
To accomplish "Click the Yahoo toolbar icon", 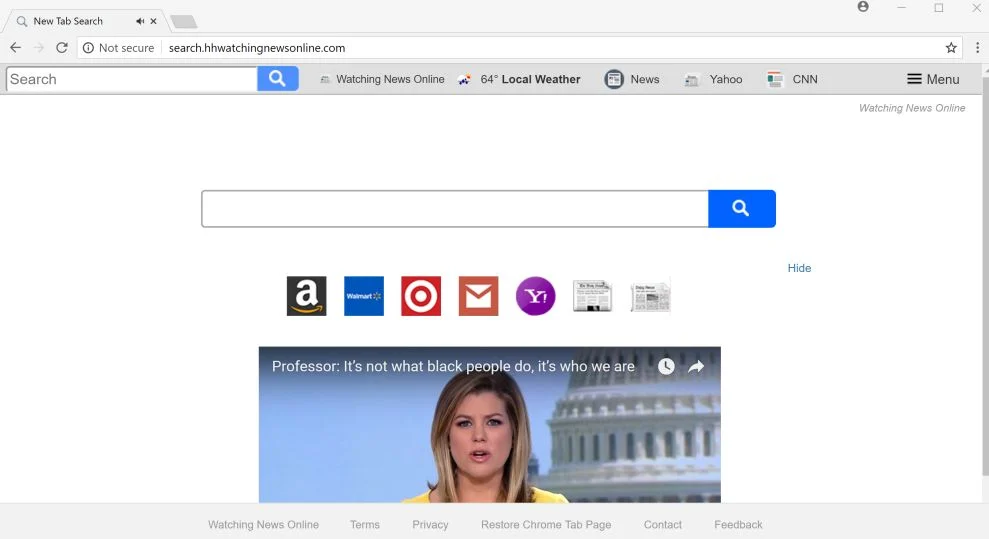I will click(x=691, y=80).
